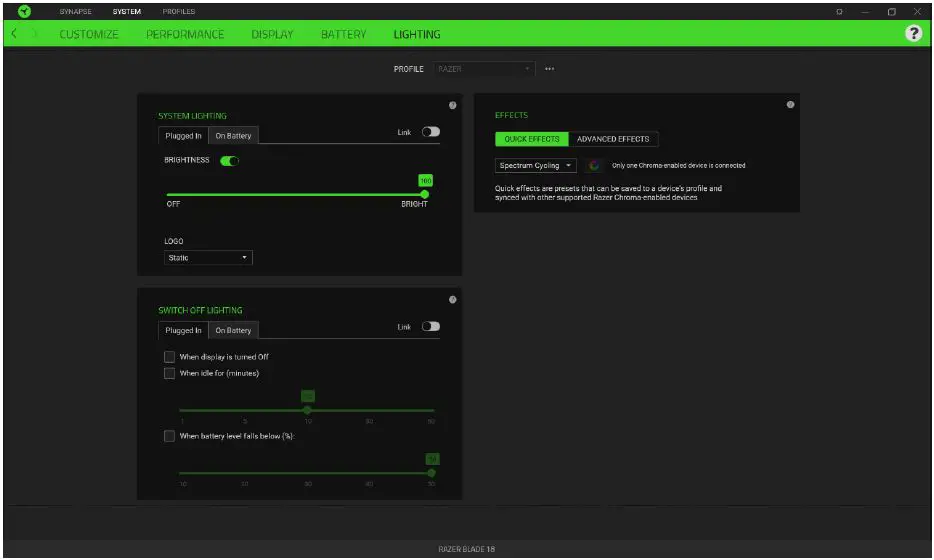Open the help question mark icon
The image size is (934, 560).
coord(913,33)
